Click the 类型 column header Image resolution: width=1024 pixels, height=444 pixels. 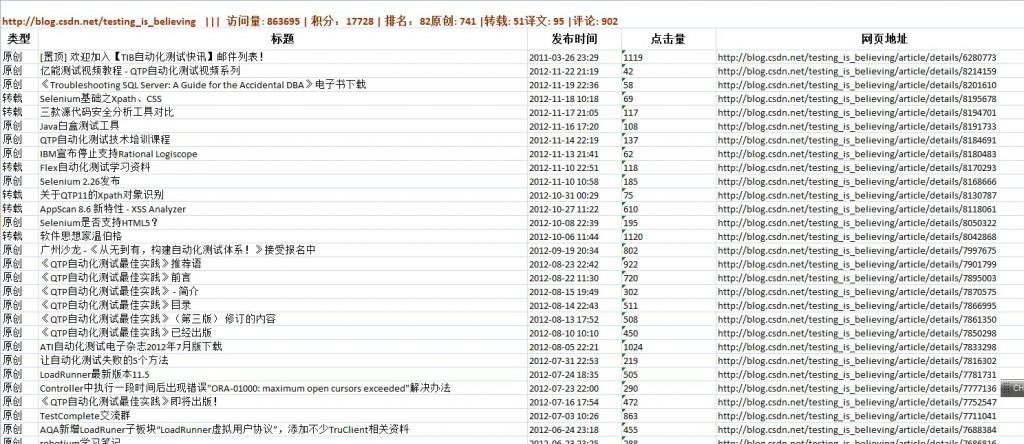point(19,39)
